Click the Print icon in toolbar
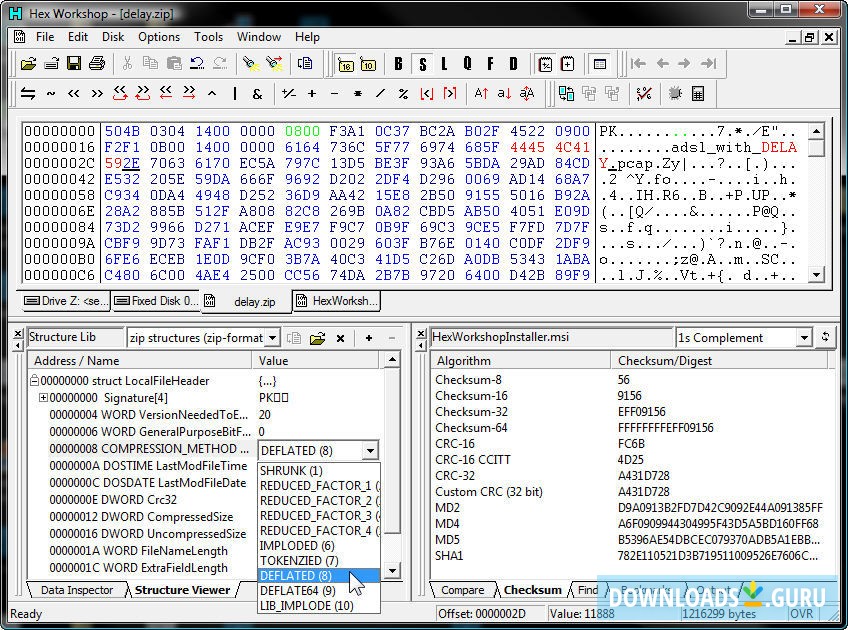Image resolution: width=848 pixels, height=630 pixels. [x=97, y=64]
